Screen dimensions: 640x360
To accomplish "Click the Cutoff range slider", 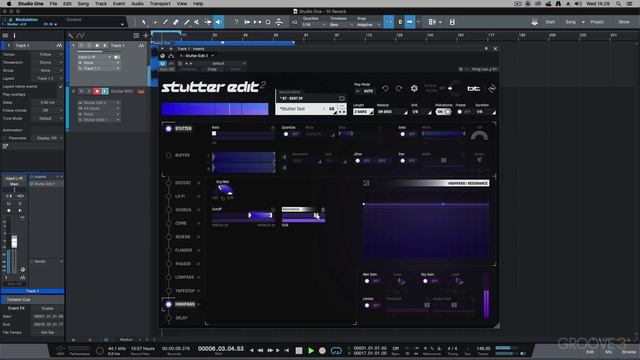I will pos(243,216).
